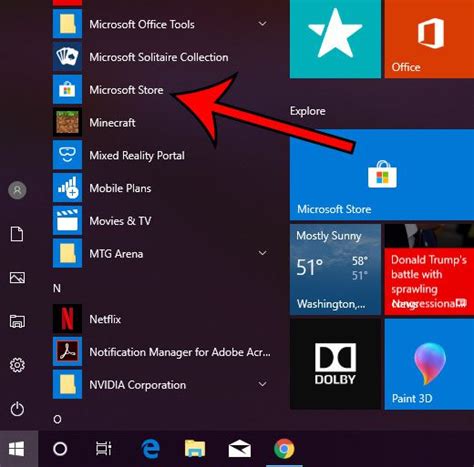
Task: Open Mobile Plans signal bars icon
Action: coord(67,188)
